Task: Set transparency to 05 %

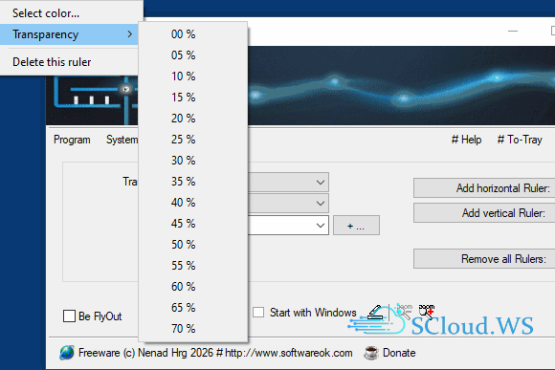Action: pyautogui.click(x=193, y=55)
